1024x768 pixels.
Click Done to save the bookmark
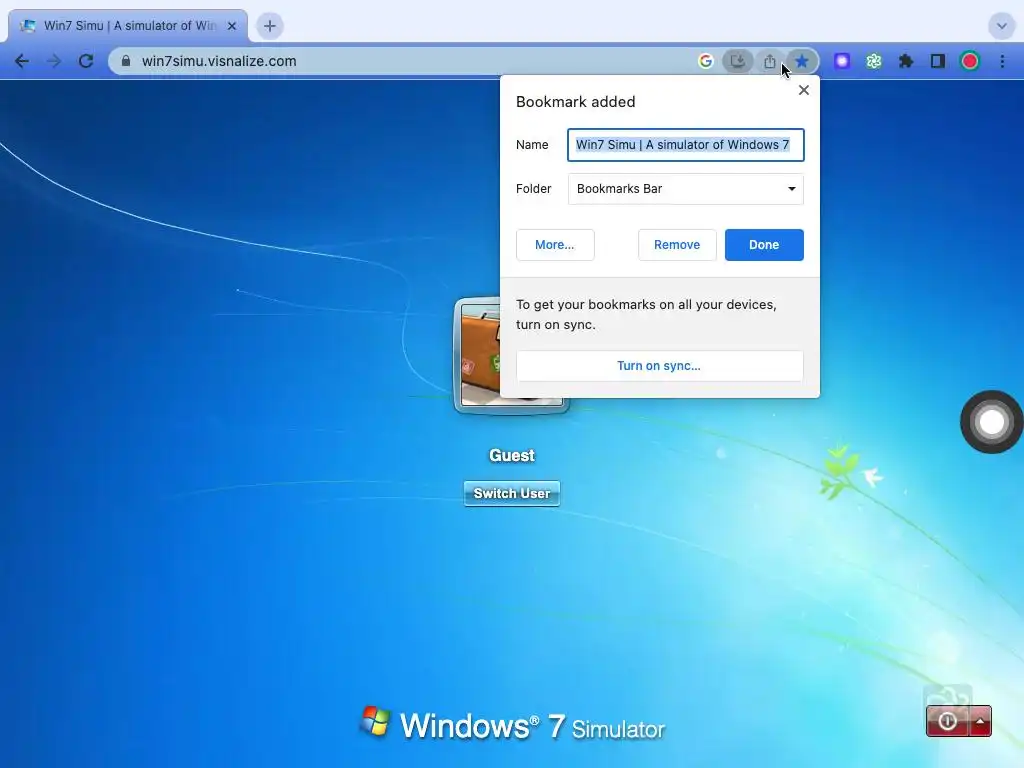click(764, 245)
